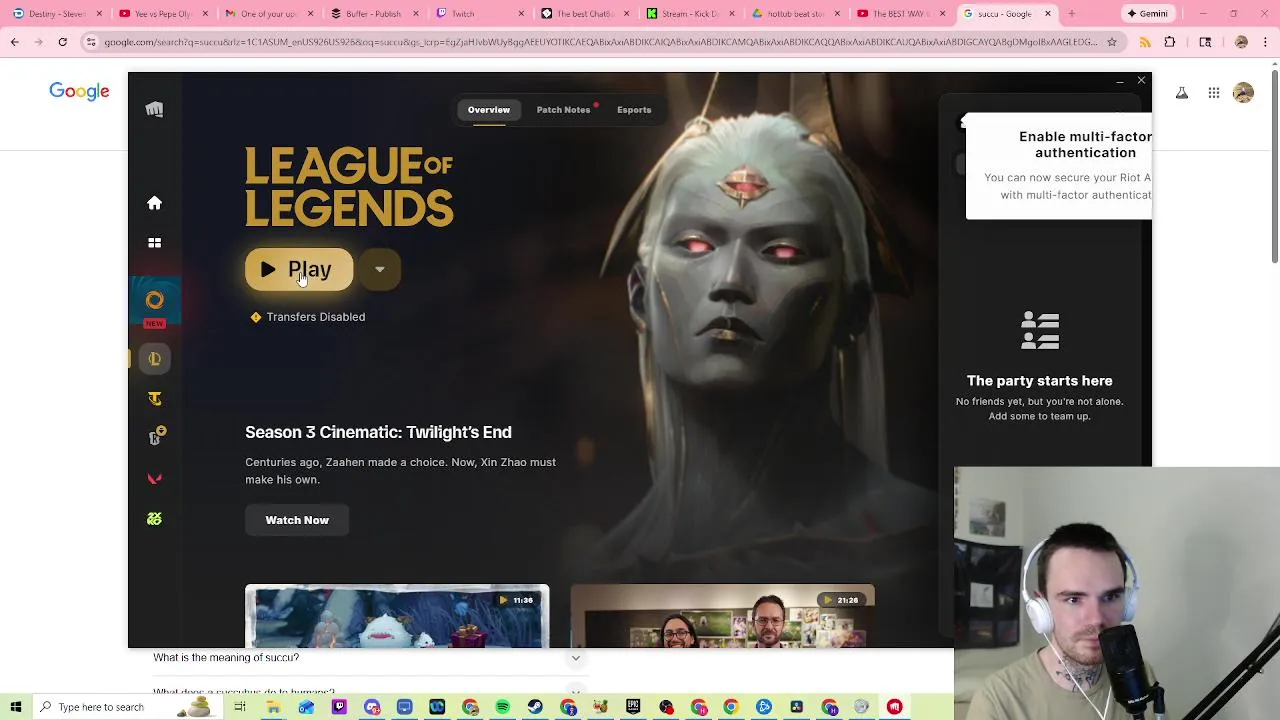The width and height of the screenshot is (1280, 720).
Task: Switch to the Overview tab
Action: pyautogui.click(x=489, y=110)
